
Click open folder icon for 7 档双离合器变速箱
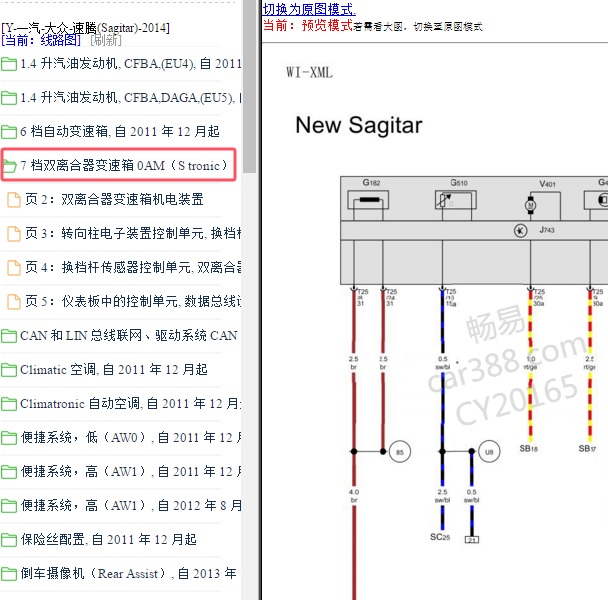(x=10, y=166)
